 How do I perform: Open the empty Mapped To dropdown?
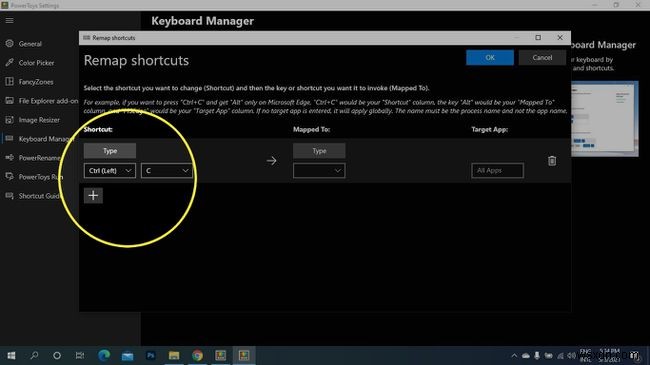coord(319,170)
